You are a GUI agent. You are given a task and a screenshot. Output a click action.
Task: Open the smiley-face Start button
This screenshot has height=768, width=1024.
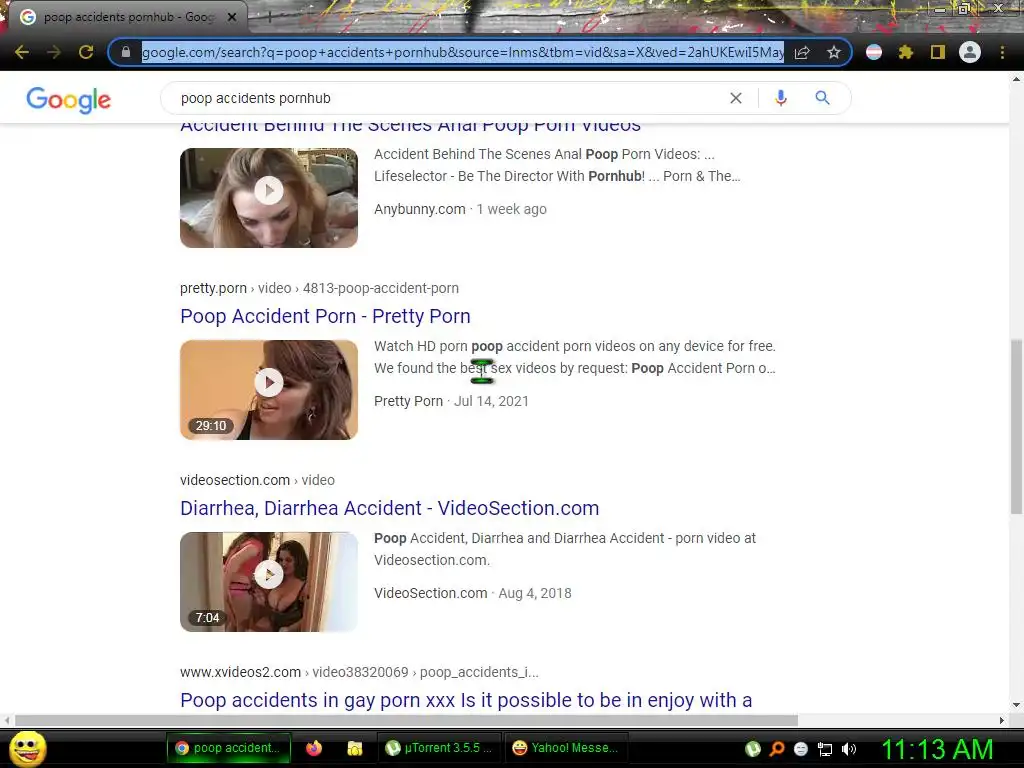click(28, 748)
